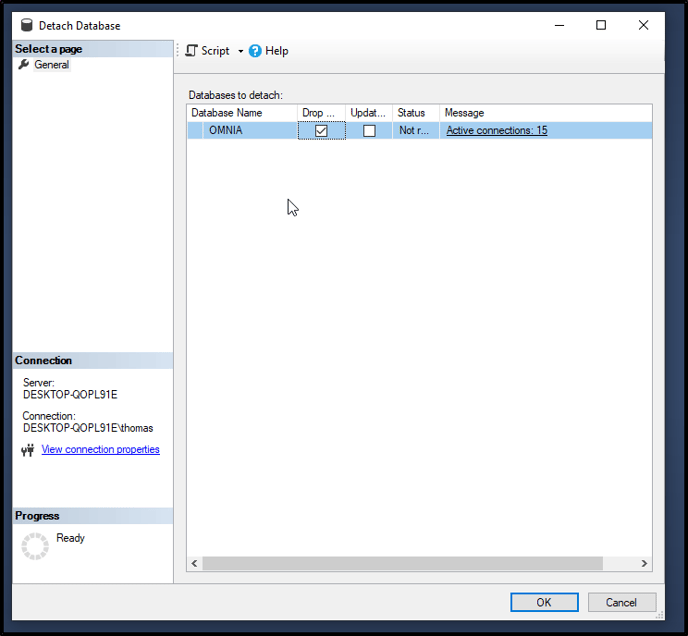Screen dimensions: 688x636
Task: Click the horizontal scrollbar thumb
Action: tap(402, 563)
